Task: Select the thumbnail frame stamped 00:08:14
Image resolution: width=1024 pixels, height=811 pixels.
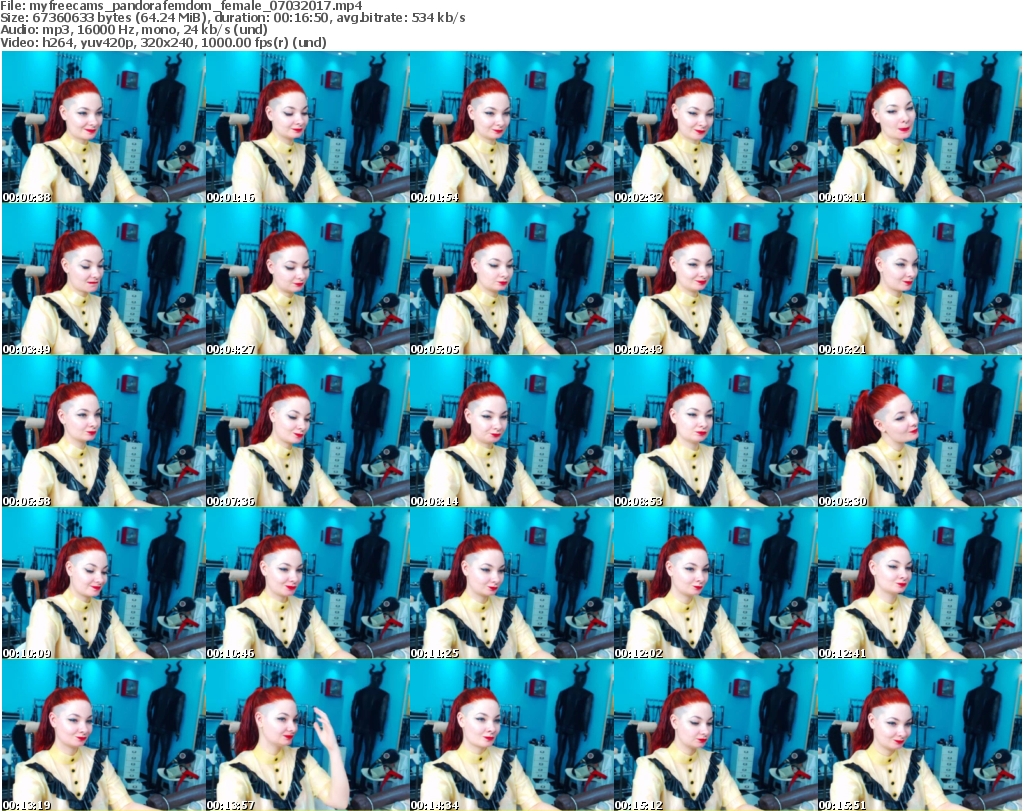Action: (x=511, y=431)
